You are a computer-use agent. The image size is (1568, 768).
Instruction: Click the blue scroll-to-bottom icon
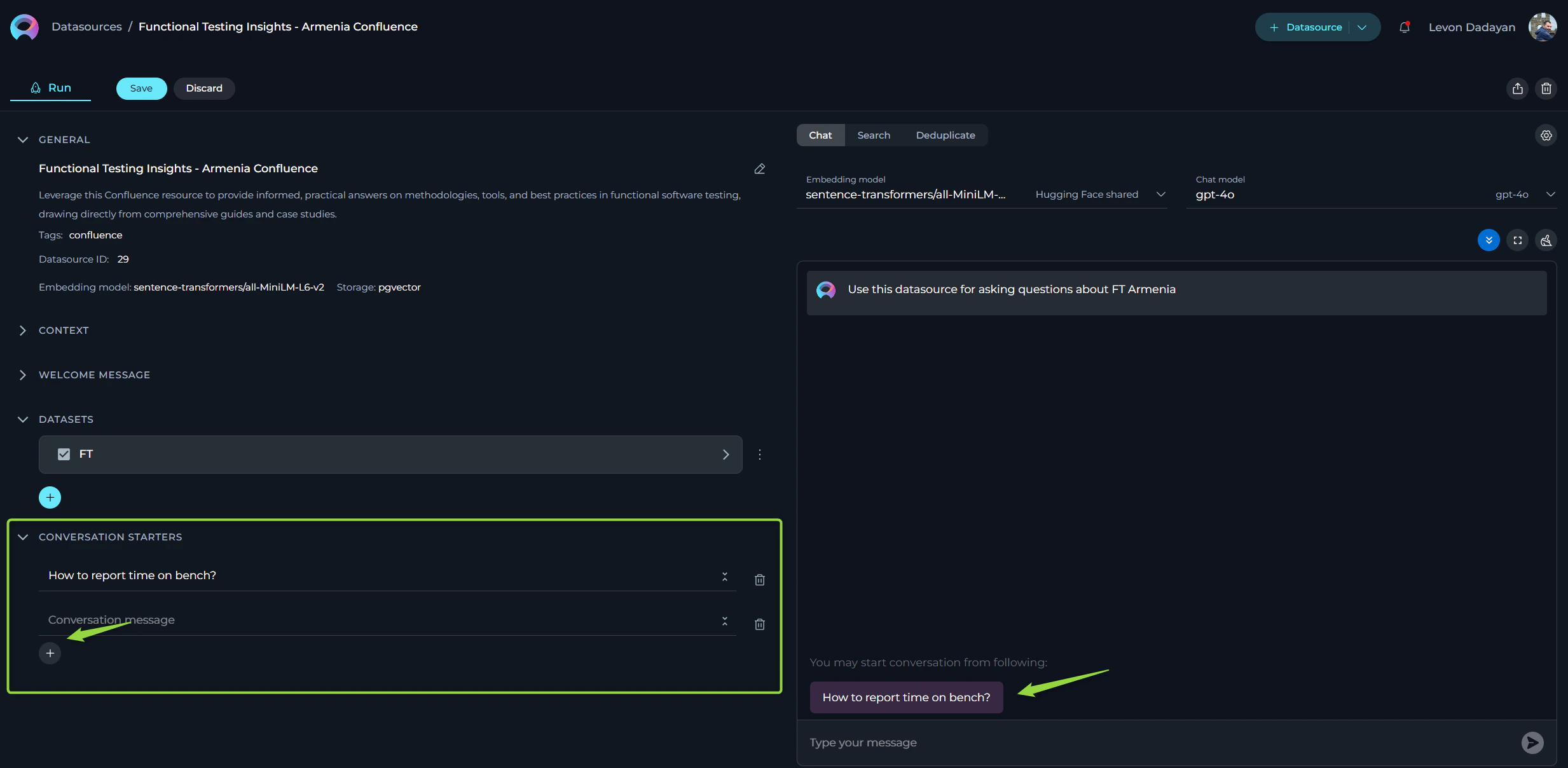(x=1489, y=240)
